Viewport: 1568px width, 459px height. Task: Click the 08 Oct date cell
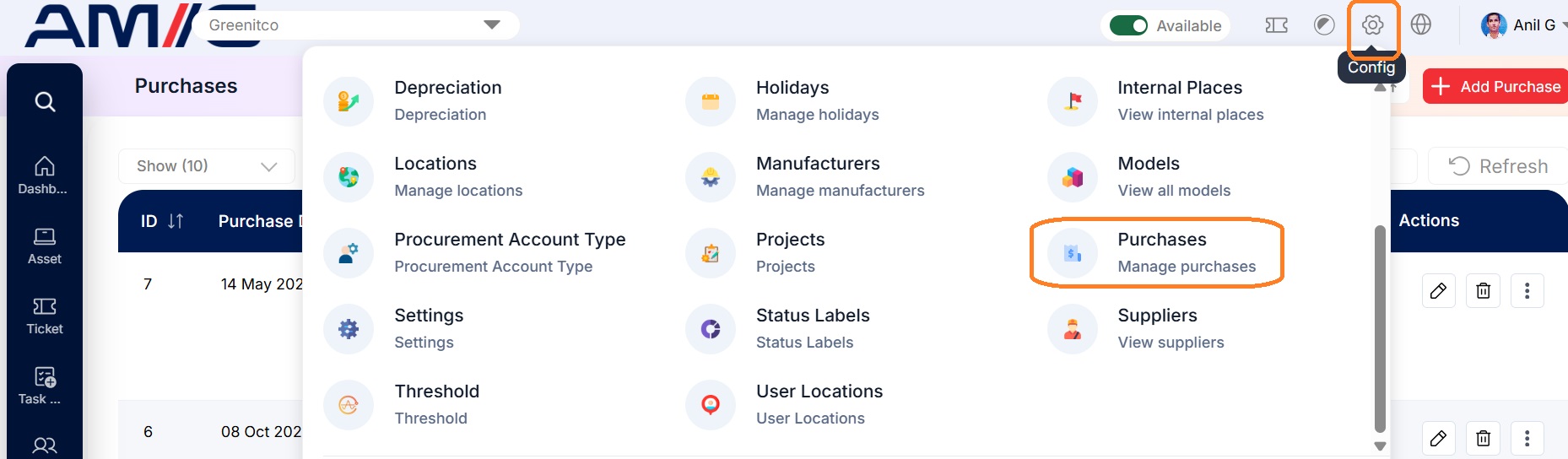[x=262, y=432]
